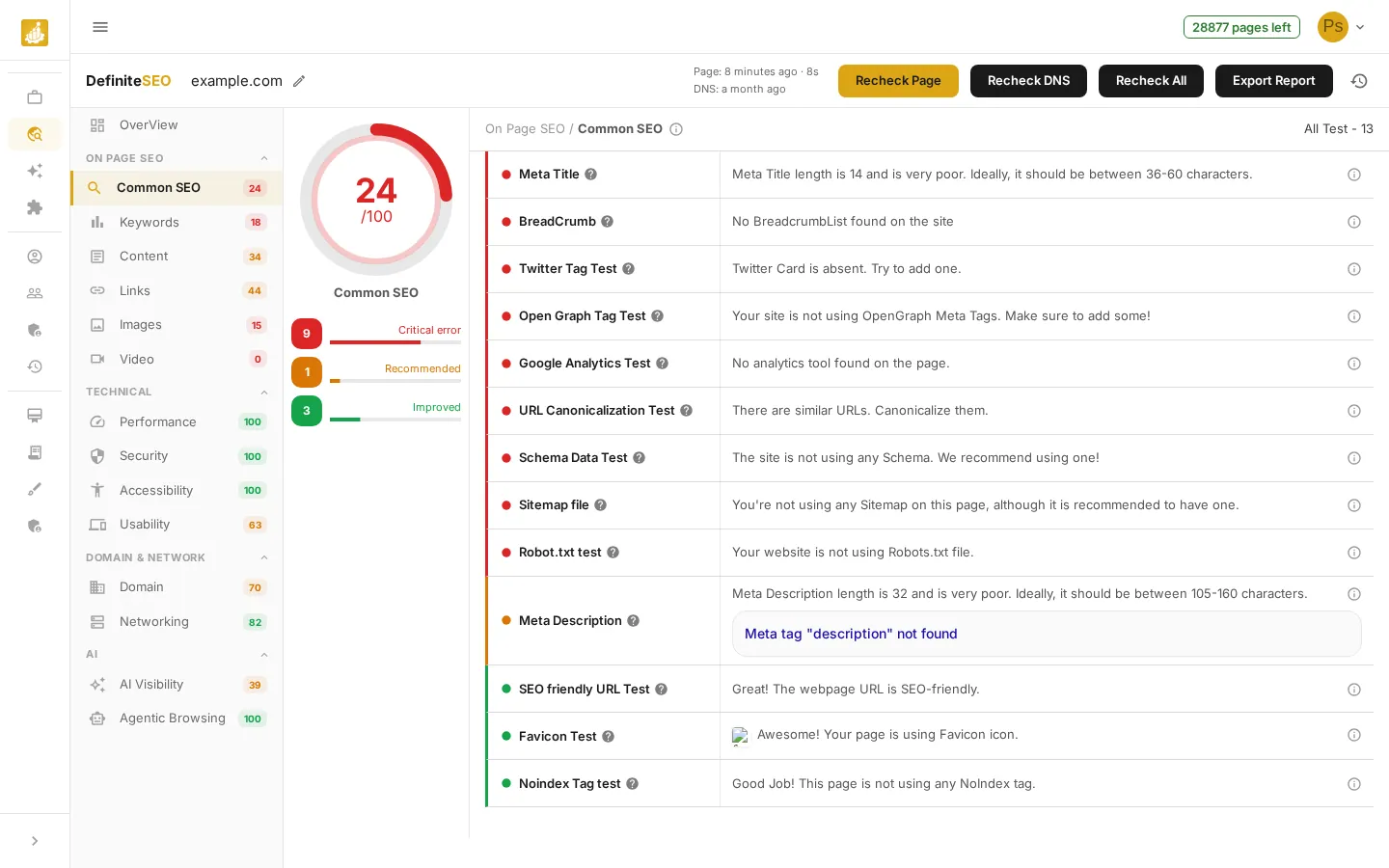Filter by the Critical error count 9

click(x=307, y=334)
